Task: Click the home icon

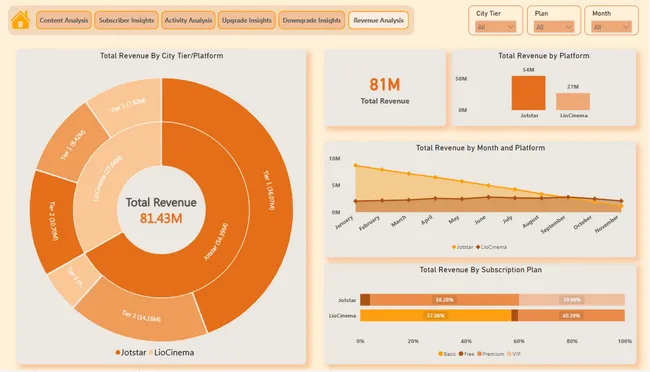Action: [20, 20]
